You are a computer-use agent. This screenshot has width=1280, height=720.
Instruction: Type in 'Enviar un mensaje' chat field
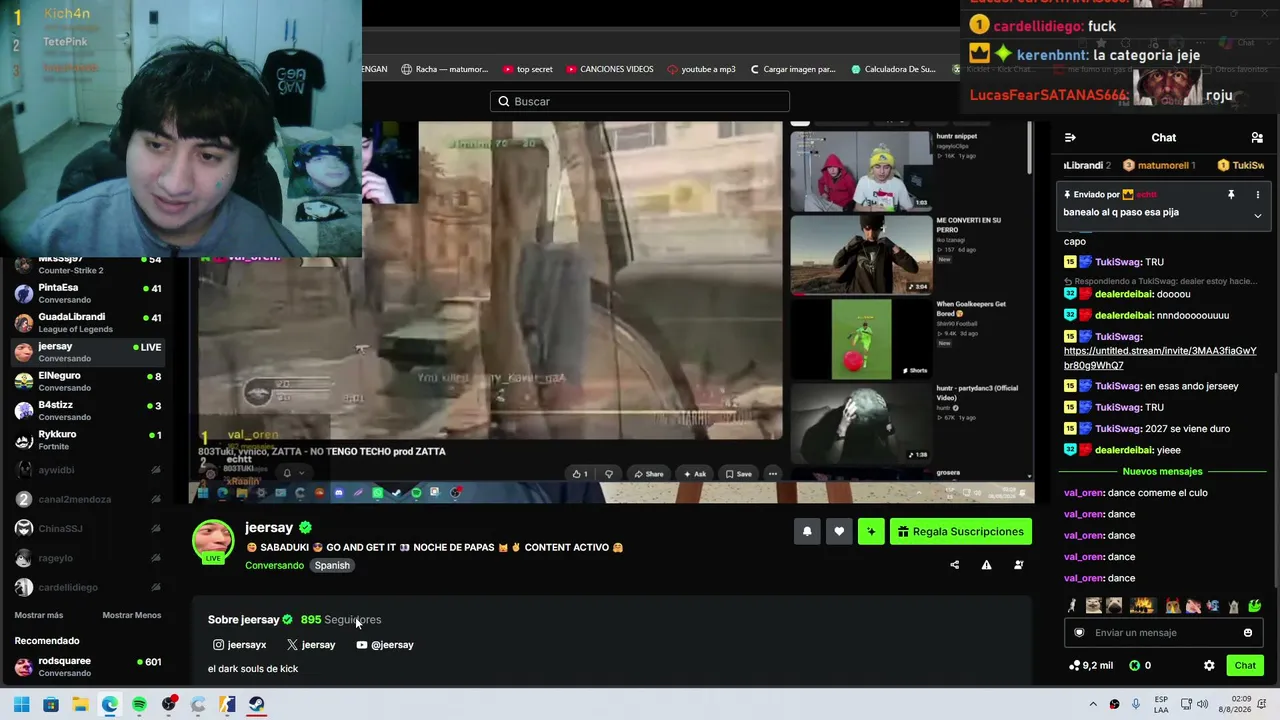coord(1164,633)
